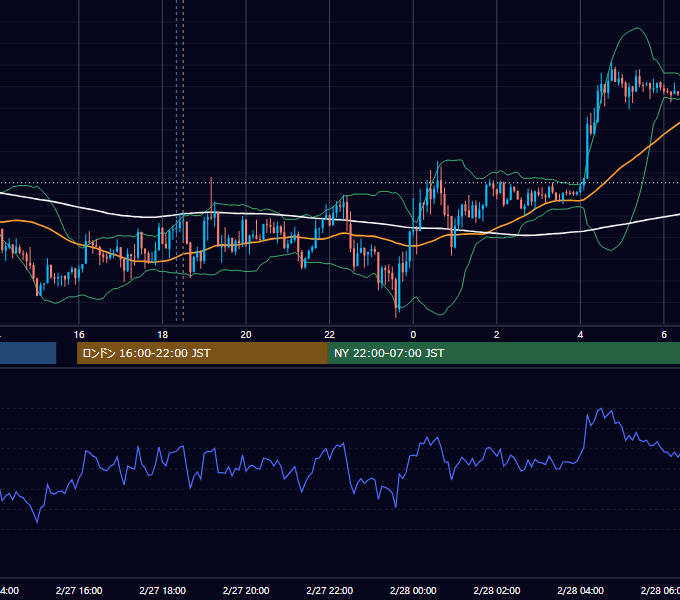Click date label 2/28 04:00
Viewport: 680px width, 600px height.
click(x=580, y=591)
